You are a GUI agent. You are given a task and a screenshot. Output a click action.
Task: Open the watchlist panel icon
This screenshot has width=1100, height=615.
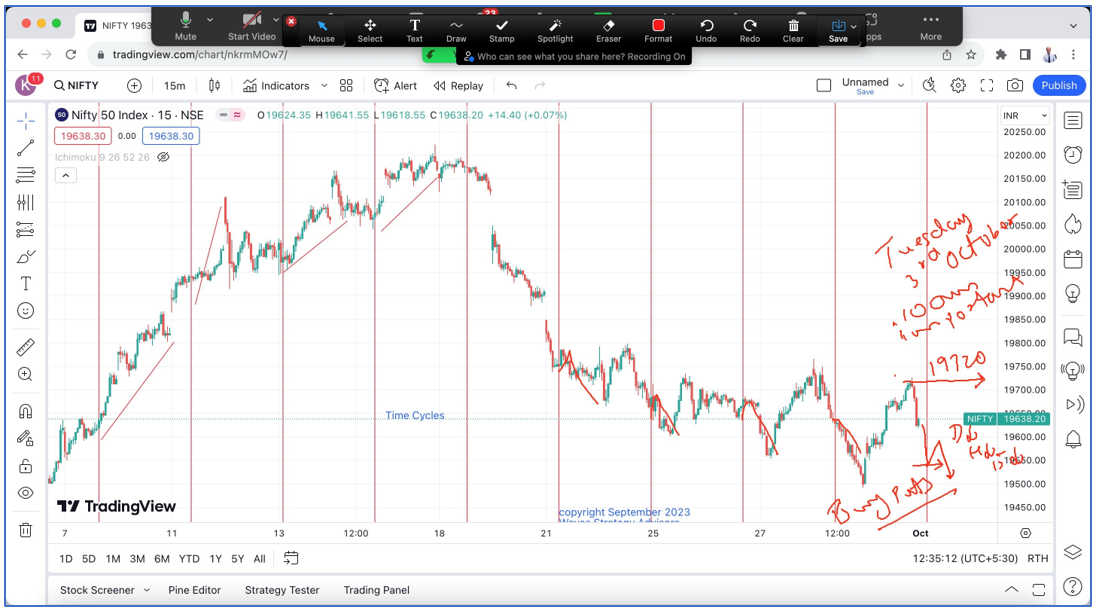click(x=1073, y=121)
